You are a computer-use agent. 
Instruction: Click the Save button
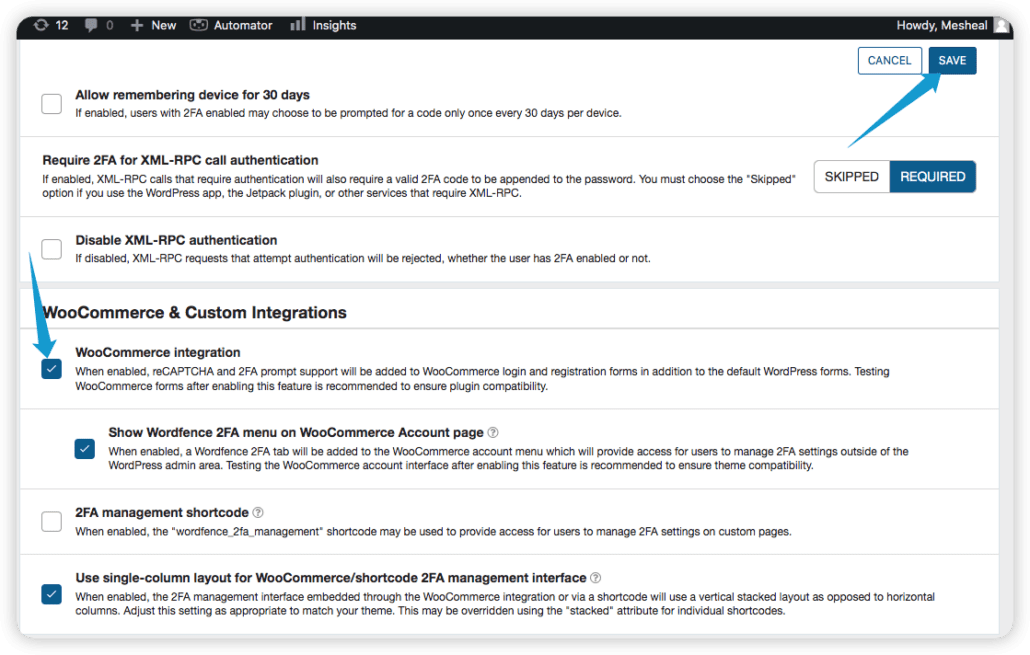pyautogui.click(x=952, y=60)
